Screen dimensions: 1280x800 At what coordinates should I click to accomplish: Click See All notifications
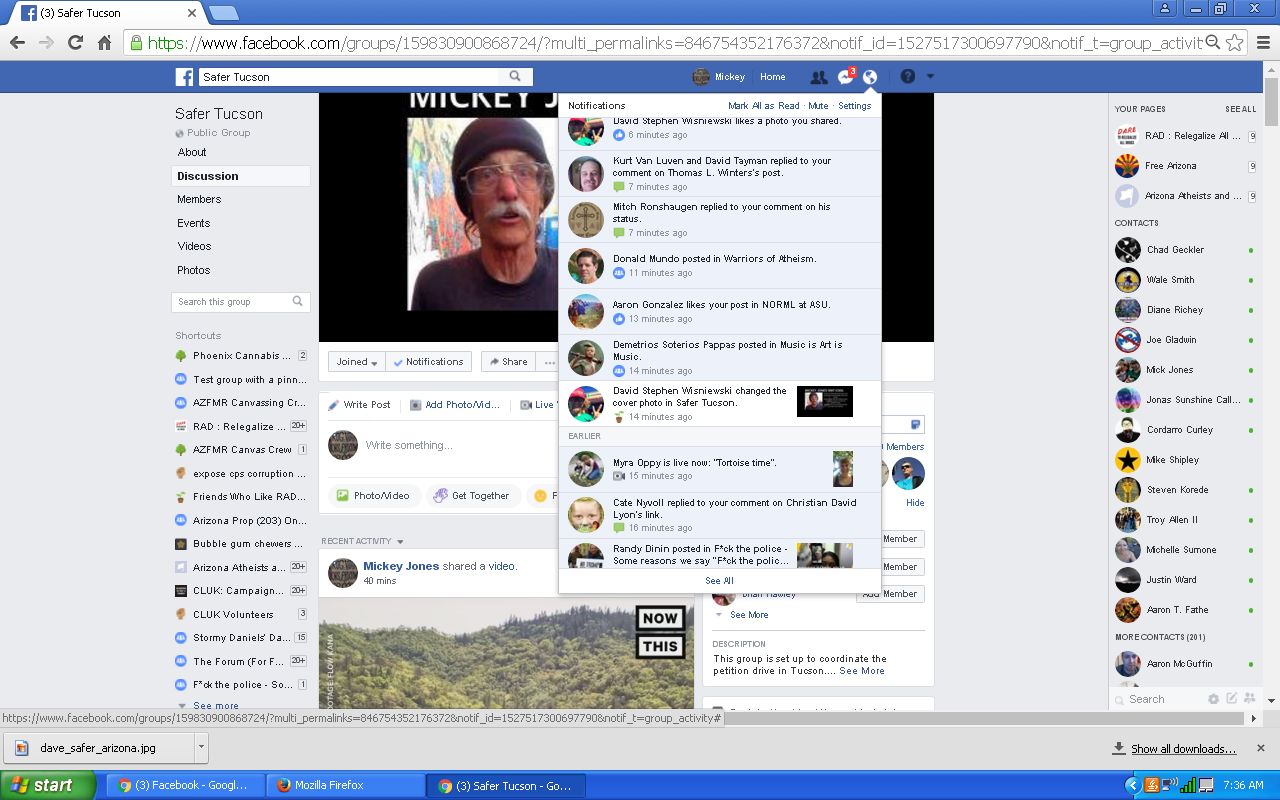click(719, 581)
